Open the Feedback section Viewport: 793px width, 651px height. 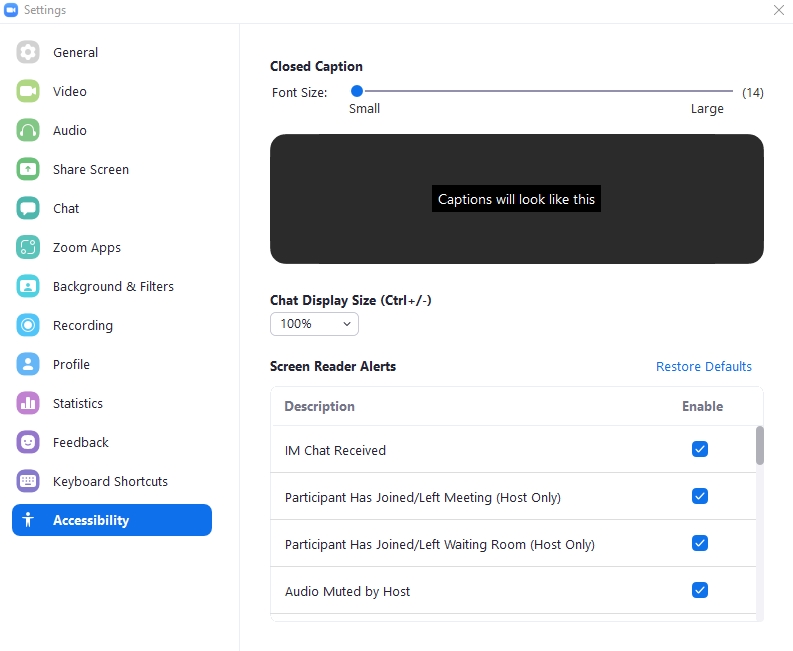tap(80, 443)
